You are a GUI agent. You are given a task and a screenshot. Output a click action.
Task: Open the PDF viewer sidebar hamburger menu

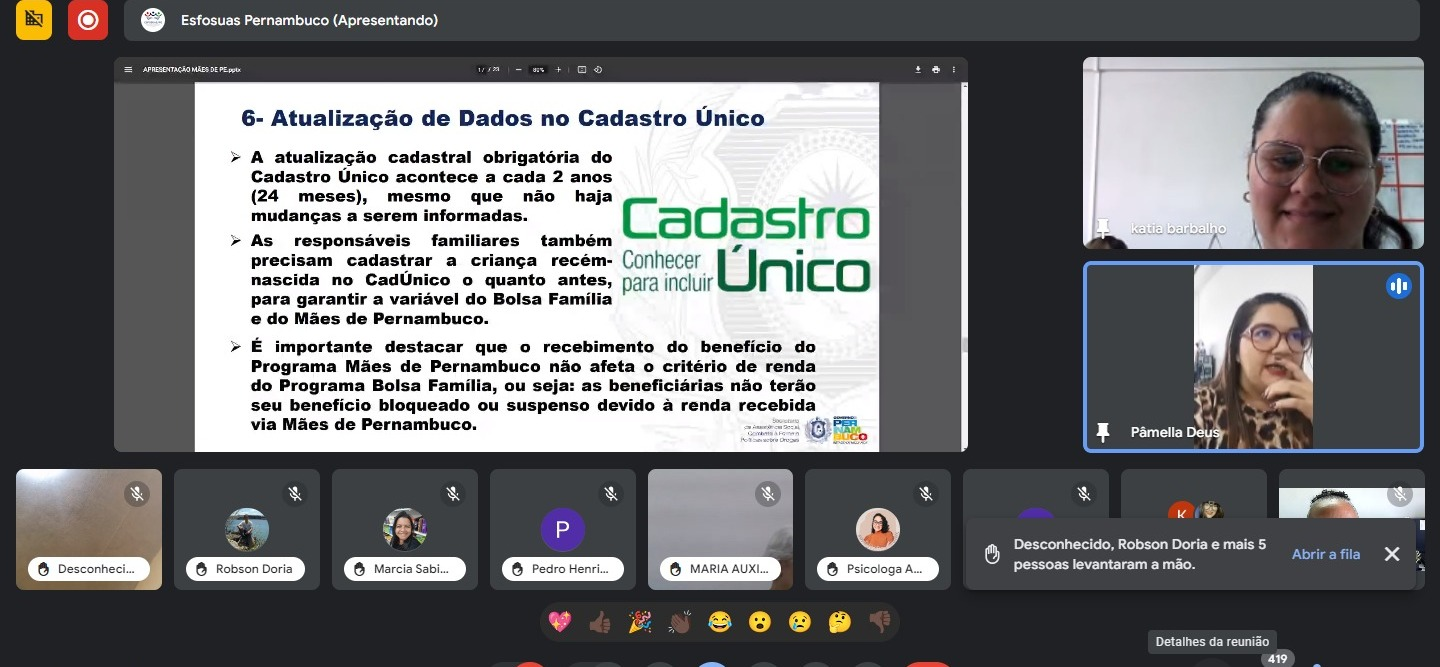128,70
